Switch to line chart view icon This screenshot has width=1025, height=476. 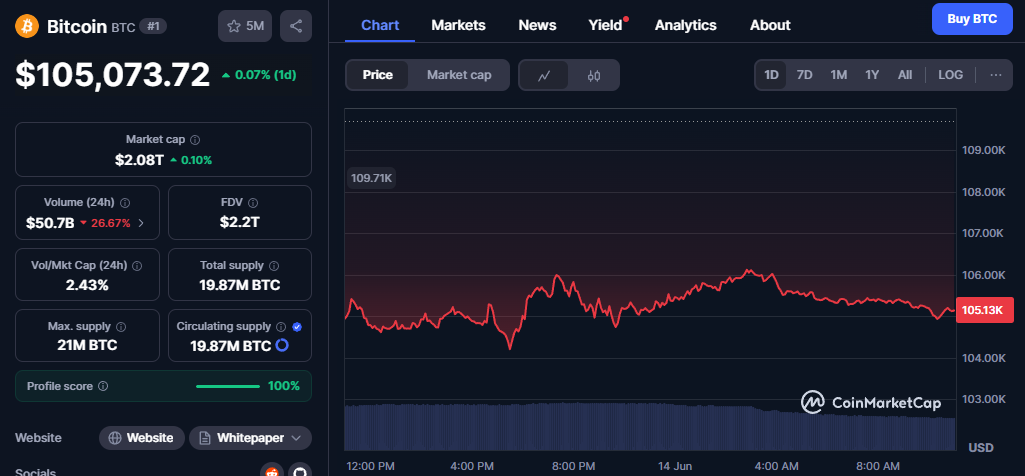click(x=544, y=75)
